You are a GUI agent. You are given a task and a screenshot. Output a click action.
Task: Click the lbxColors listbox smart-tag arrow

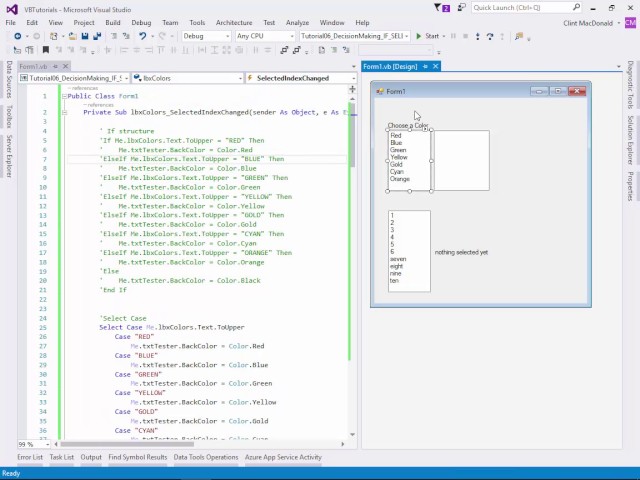[x=425, y=129]
